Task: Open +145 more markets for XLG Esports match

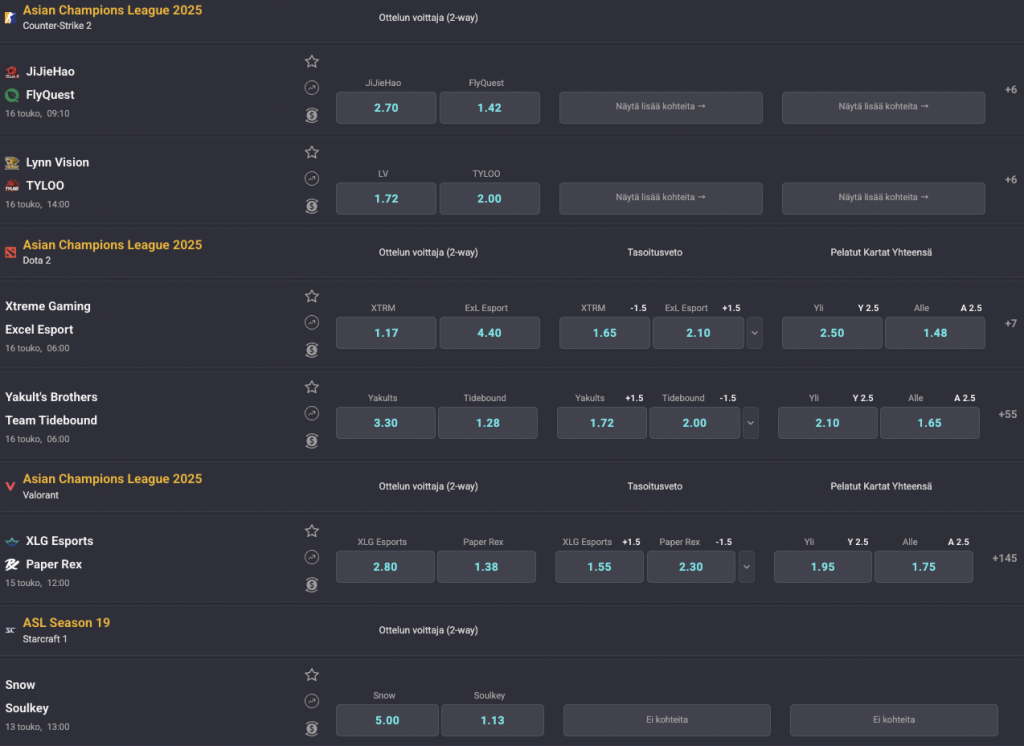Action: [x=1004, y=558]
